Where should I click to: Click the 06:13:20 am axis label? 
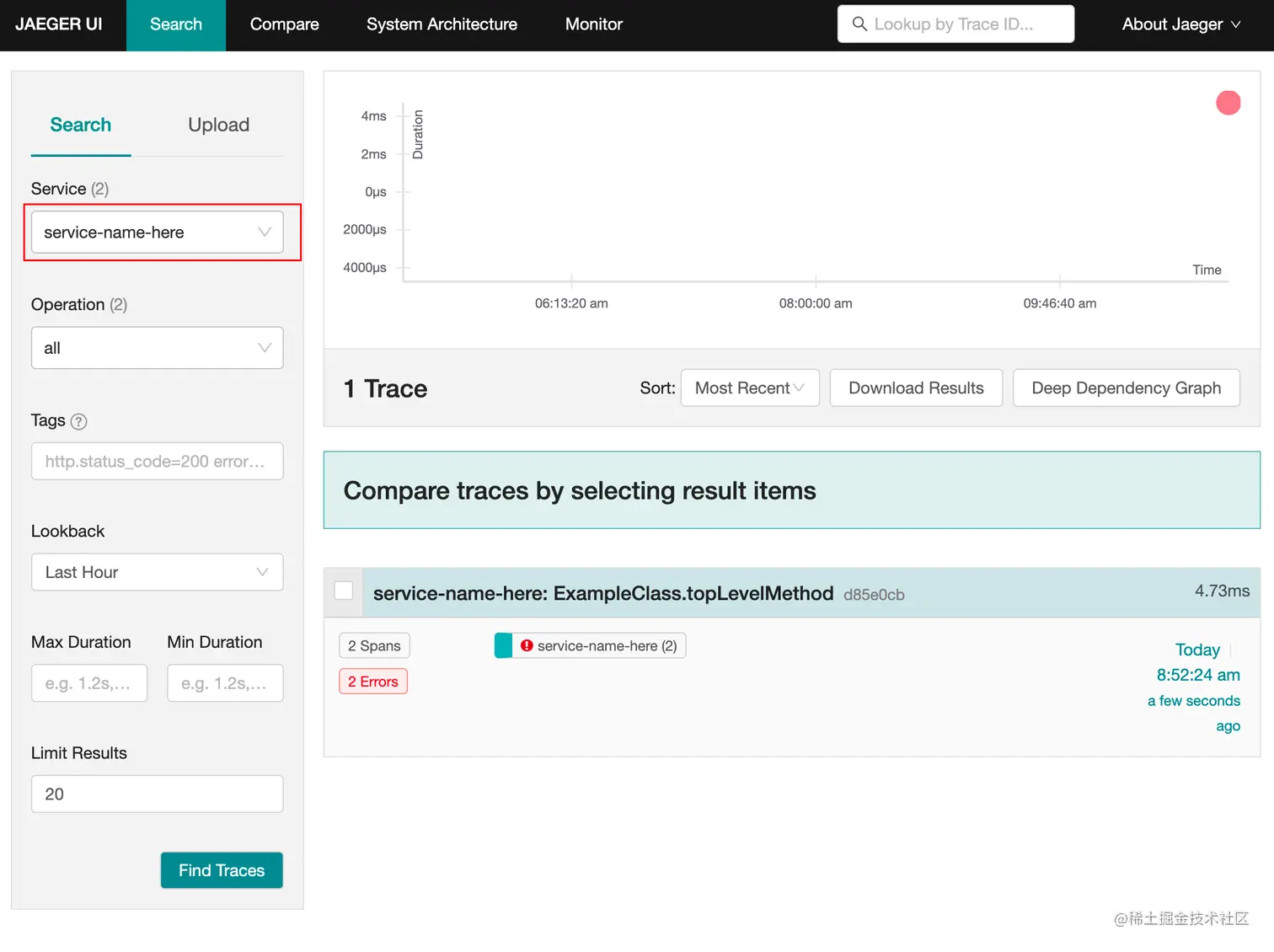point(571,303)
